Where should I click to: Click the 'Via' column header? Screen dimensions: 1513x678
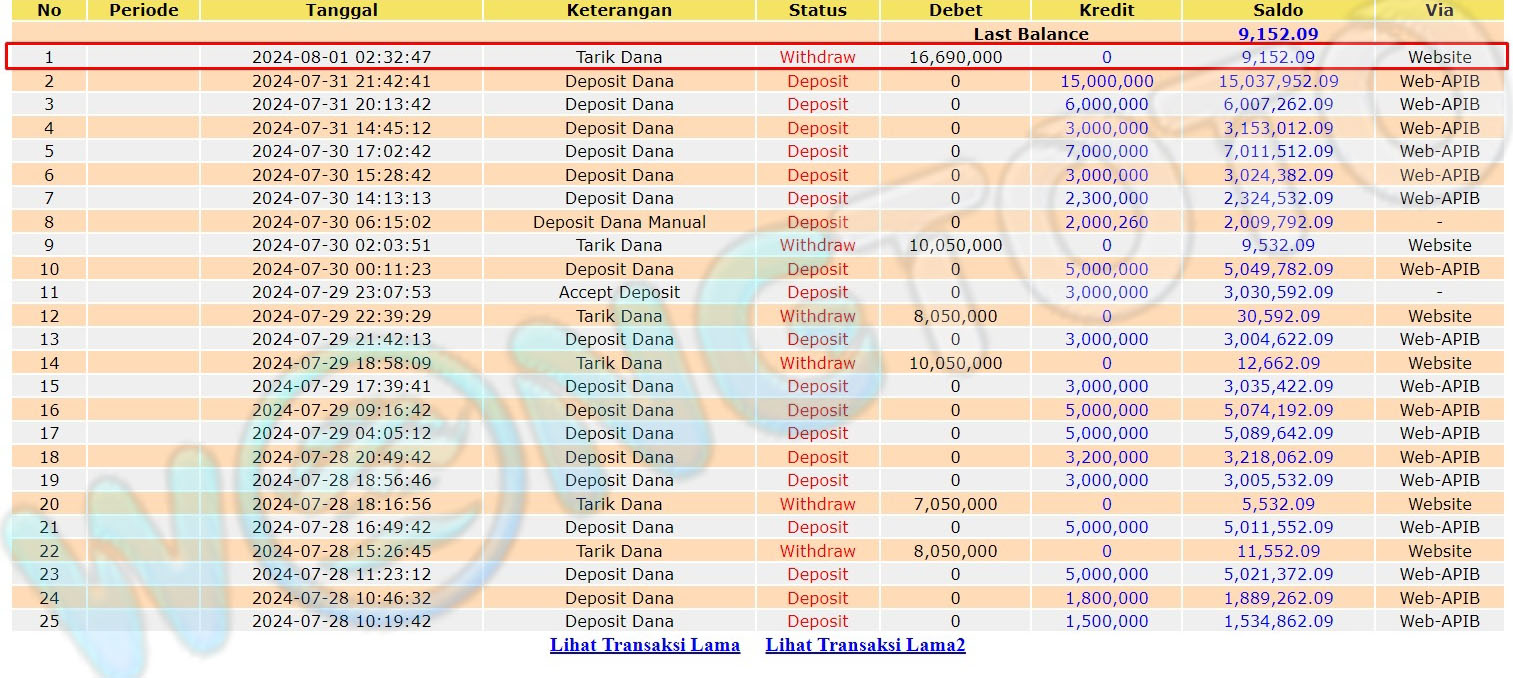pos(1439,10)
